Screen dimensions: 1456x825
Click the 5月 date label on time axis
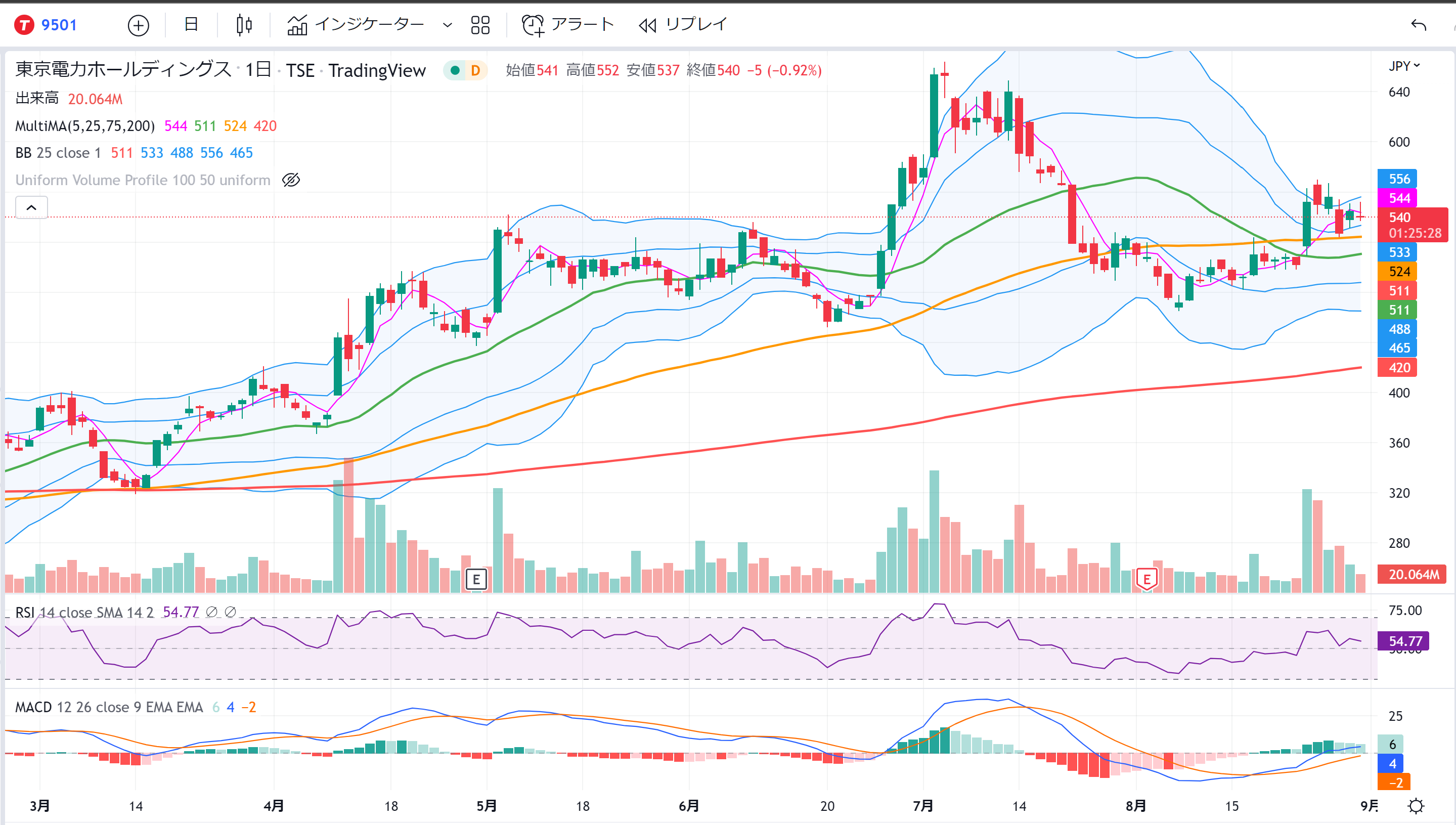coord(486,806)
